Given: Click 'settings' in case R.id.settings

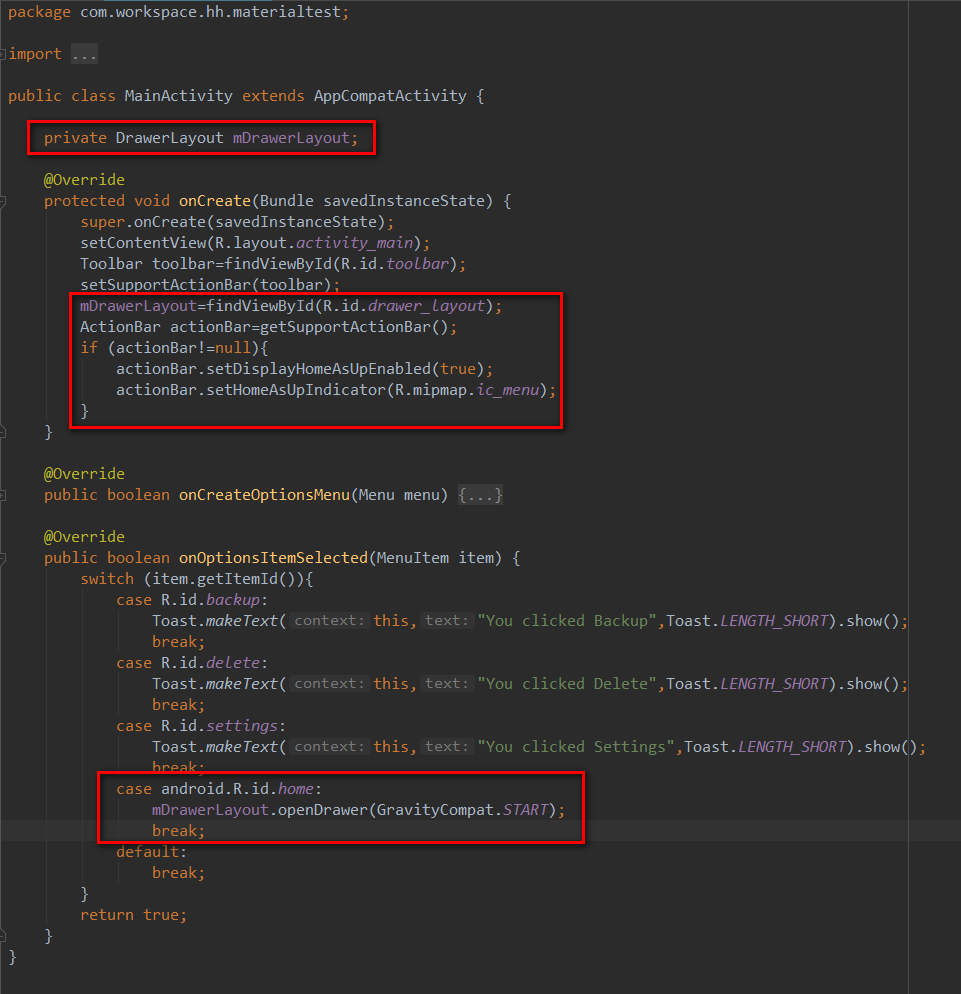Looking at the screenshot, I should tap(242, 726).
